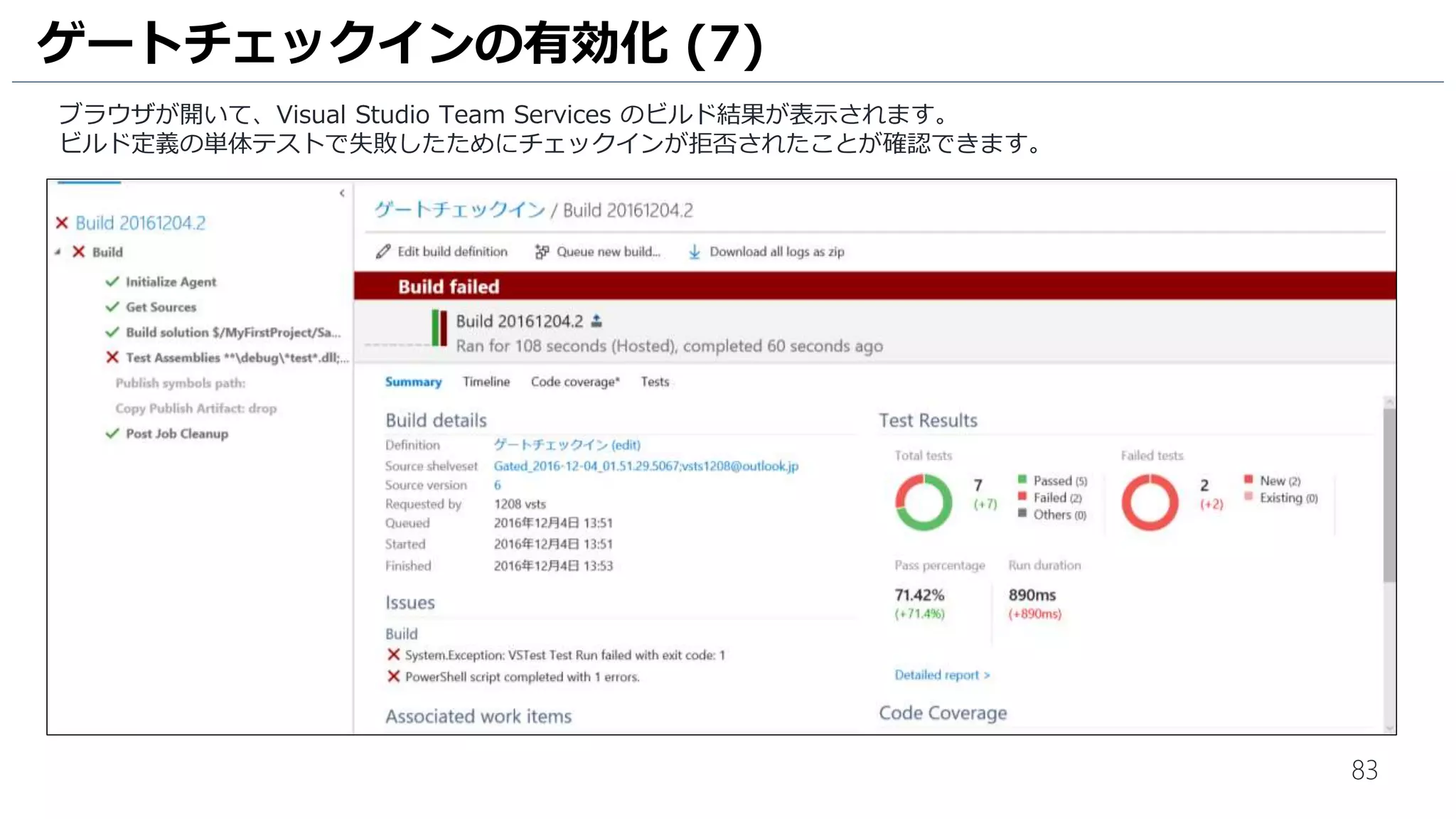
Task: Click Edit build definition
Action: (452, 252)
